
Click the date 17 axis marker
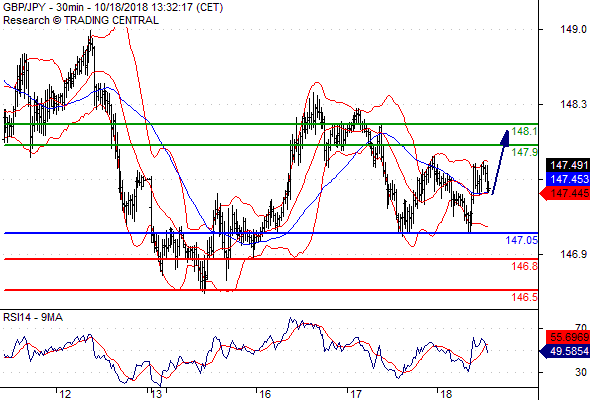point(355,394)
